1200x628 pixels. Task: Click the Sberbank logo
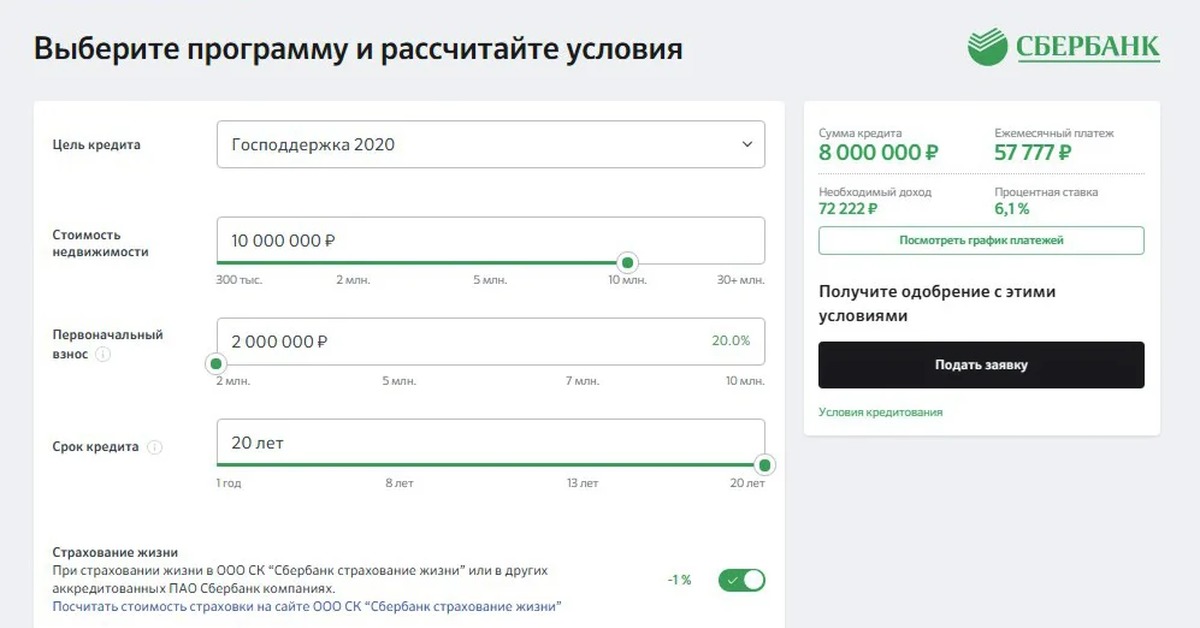click(1064, 47)
